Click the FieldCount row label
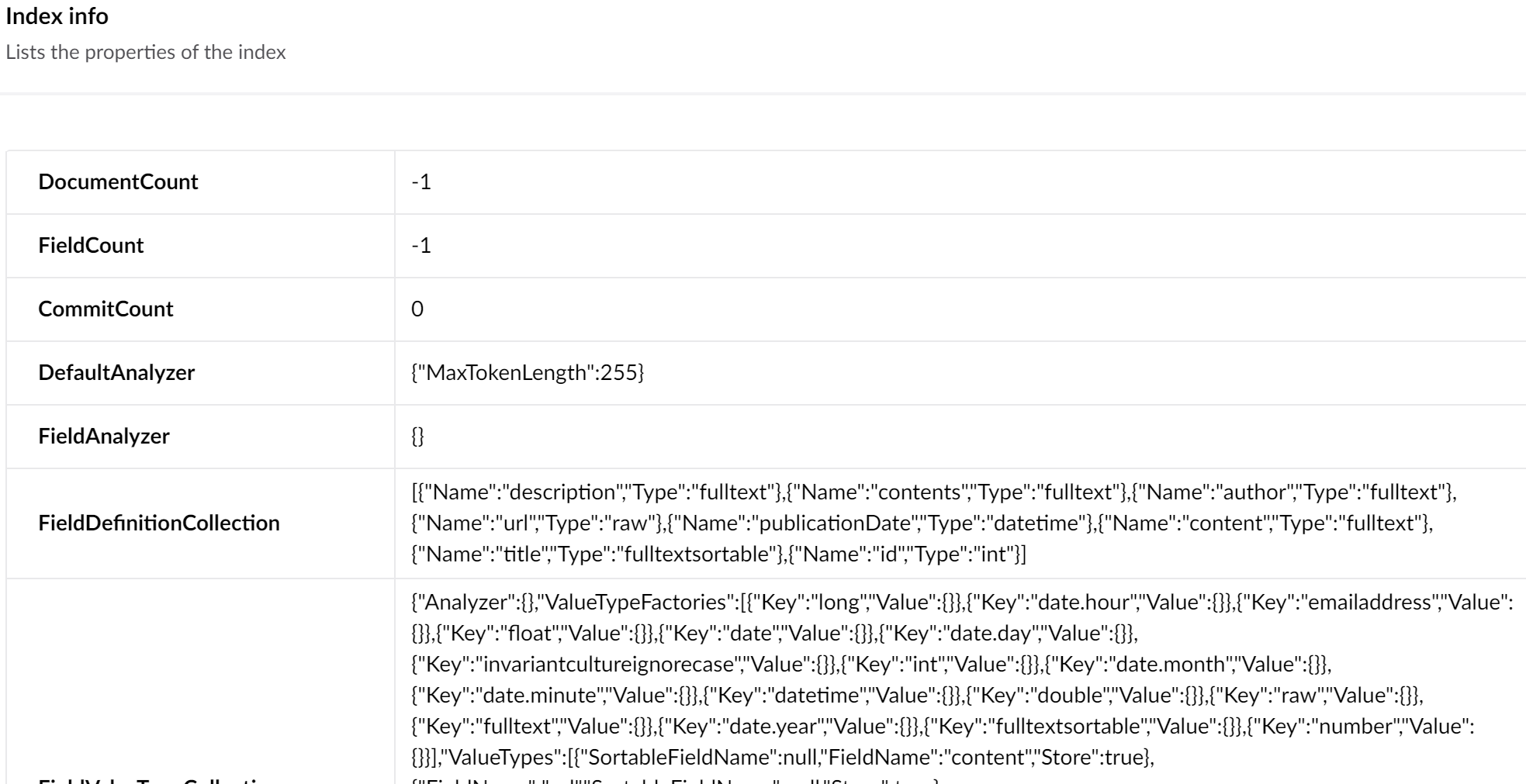This screenshot has width=1526, height=784. pyautogui.click(x=91, y=245)
